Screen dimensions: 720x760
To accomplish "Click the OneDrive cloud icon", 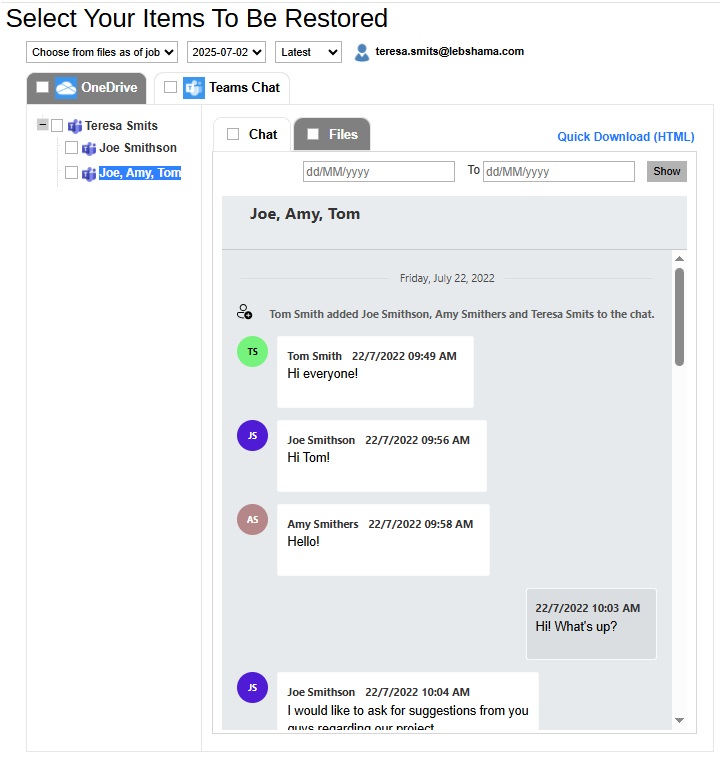I will [x=65, y=88].
